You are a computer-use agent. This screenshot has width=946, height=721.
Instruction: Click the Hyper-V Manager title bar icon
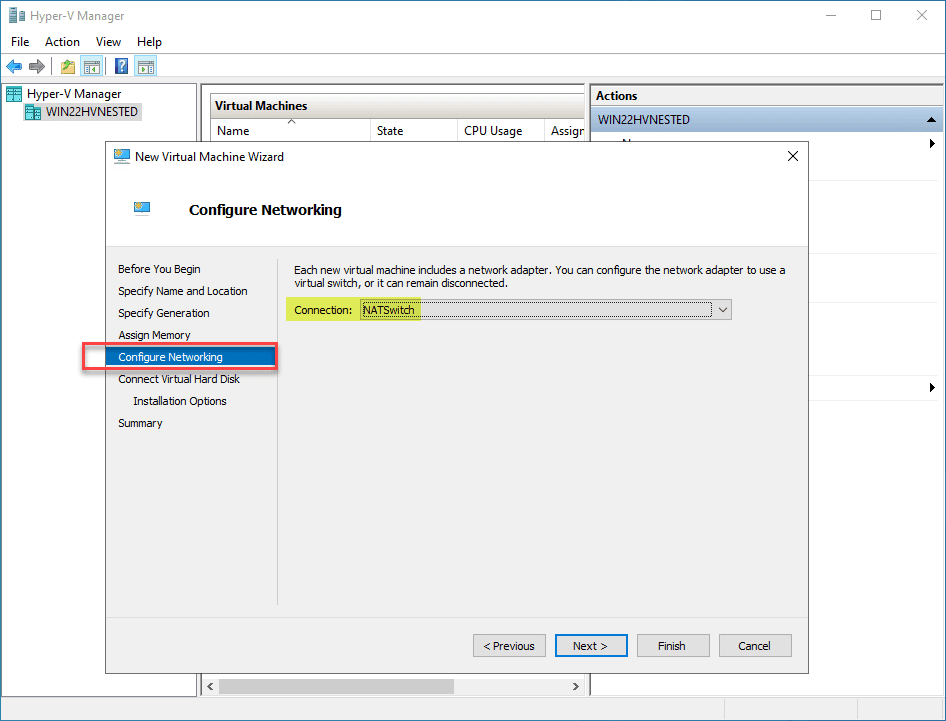coord(17,15)
